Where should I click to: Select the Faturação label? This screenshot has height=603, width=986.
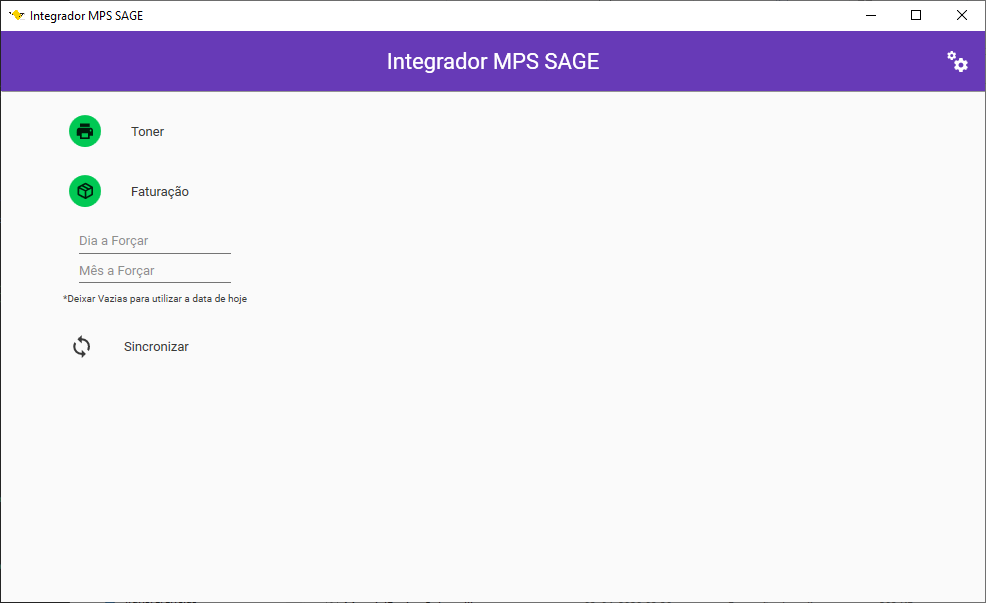(160, 192)
